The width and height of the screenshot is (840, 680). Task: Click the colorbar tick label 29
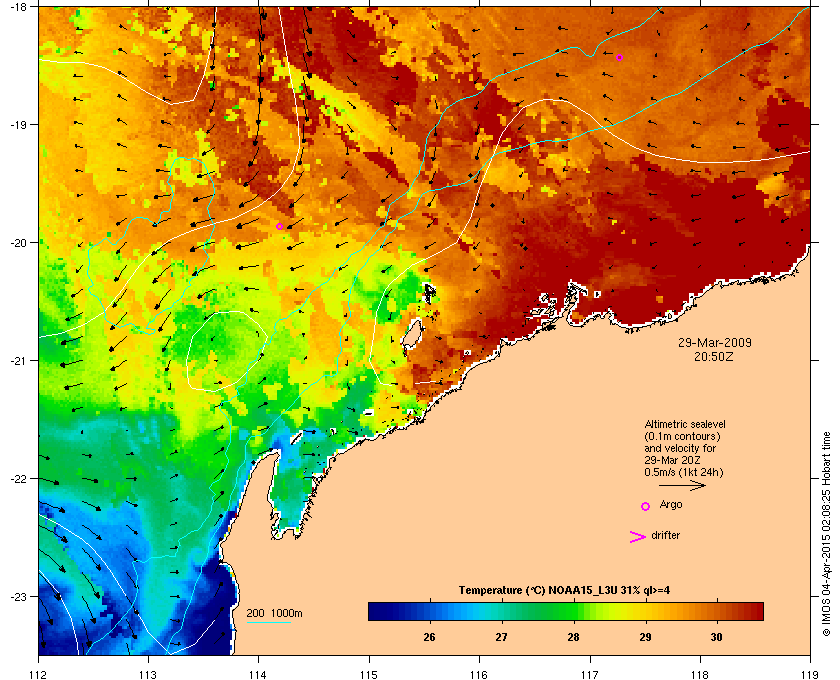pos(646,637)
